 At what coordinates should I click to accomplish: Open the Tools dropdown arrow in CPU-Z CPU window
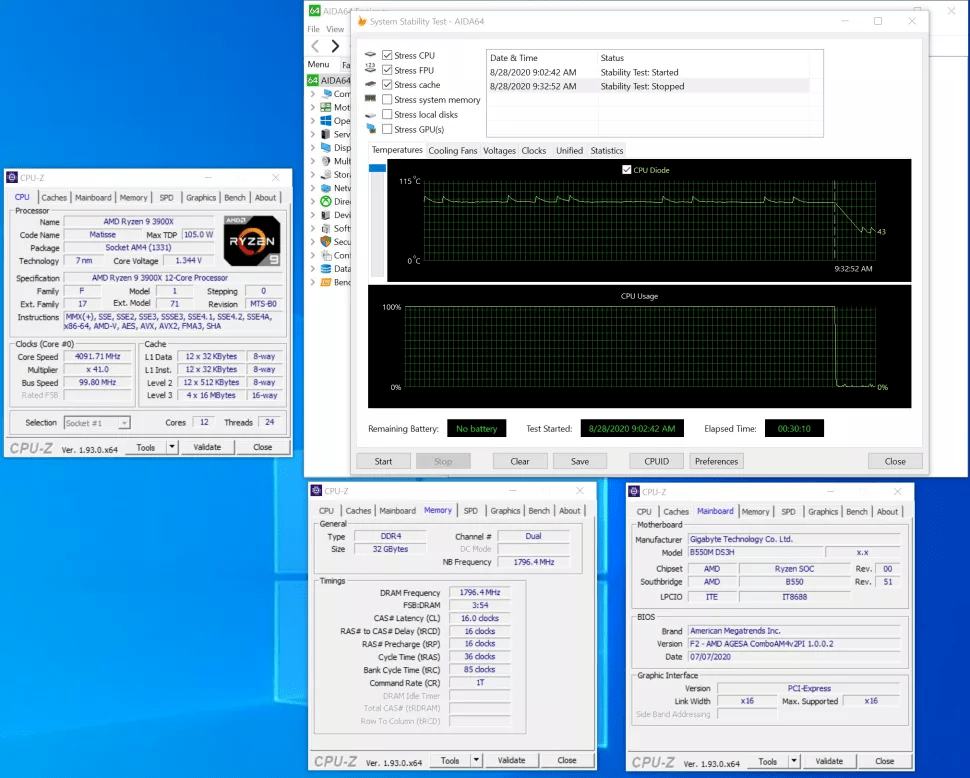(172, 447)
